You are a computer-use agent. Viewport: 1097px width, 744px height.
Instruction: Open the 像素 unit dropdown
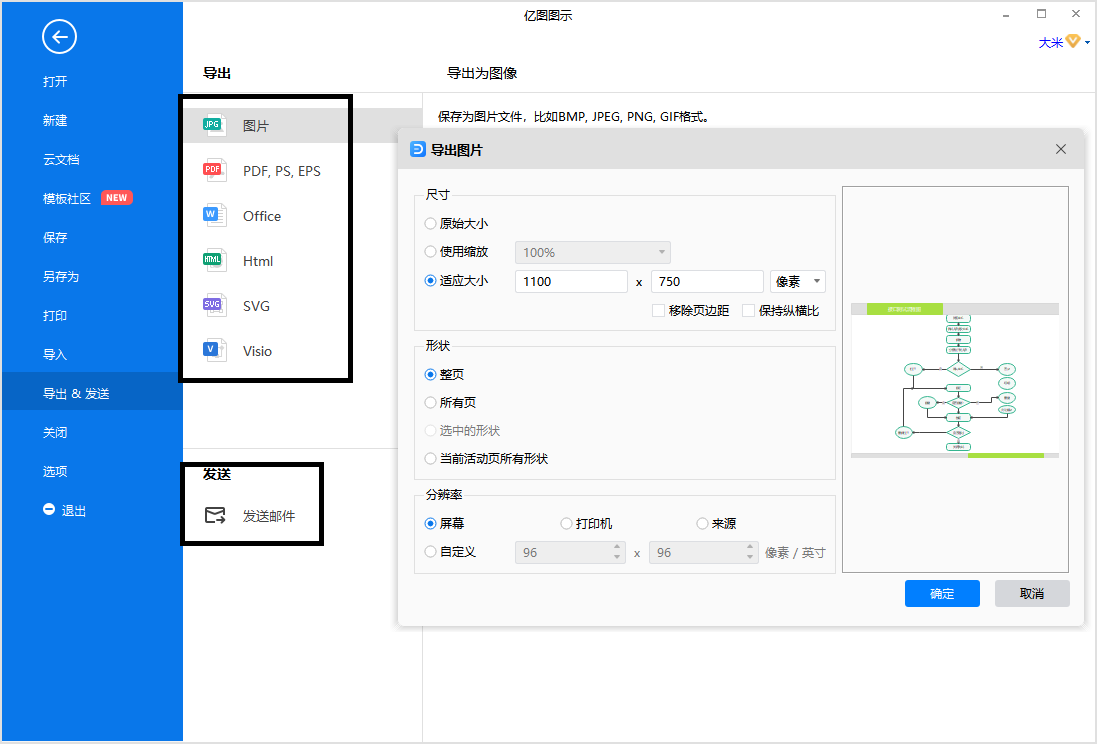[x=798, y=281]
